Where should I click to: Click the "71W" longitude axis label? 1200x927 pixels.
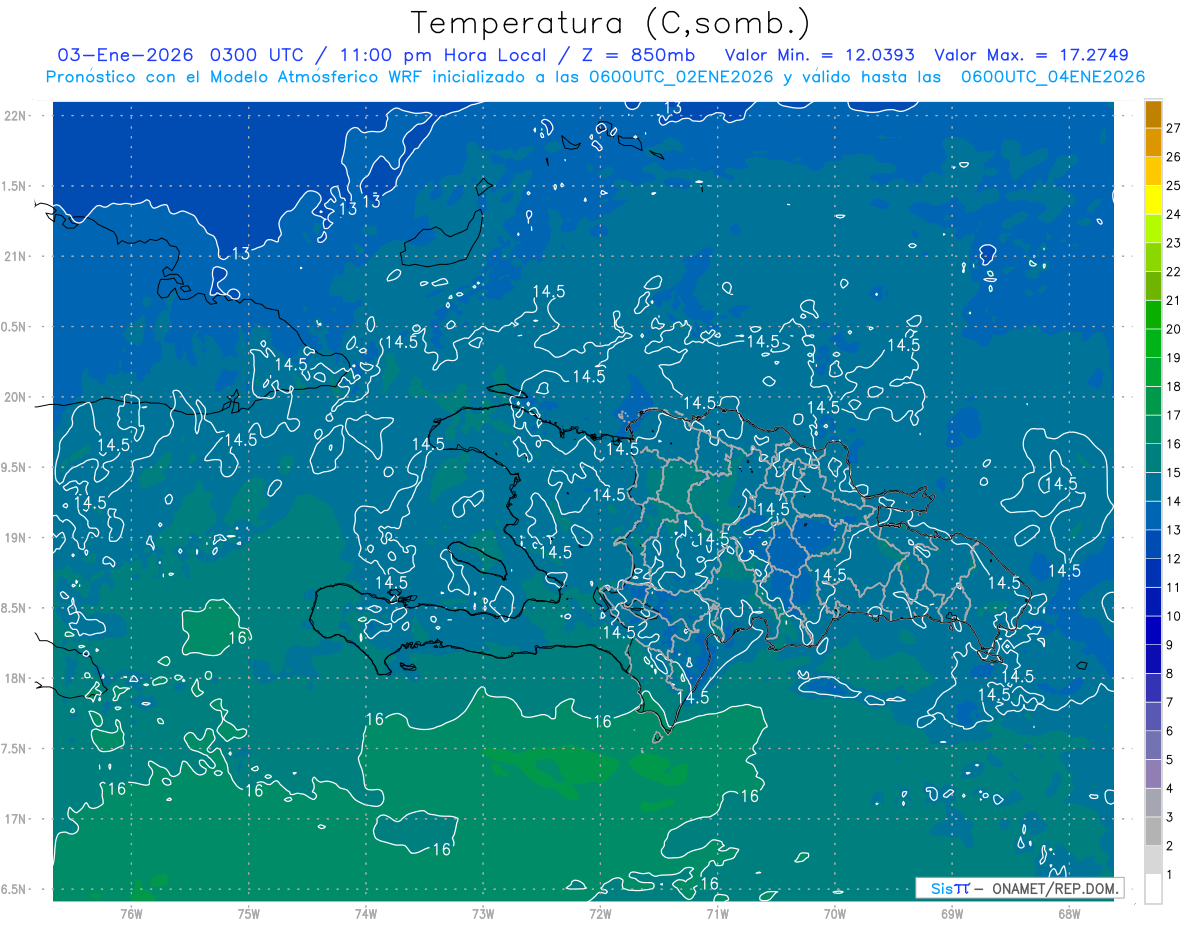point(717,913)
